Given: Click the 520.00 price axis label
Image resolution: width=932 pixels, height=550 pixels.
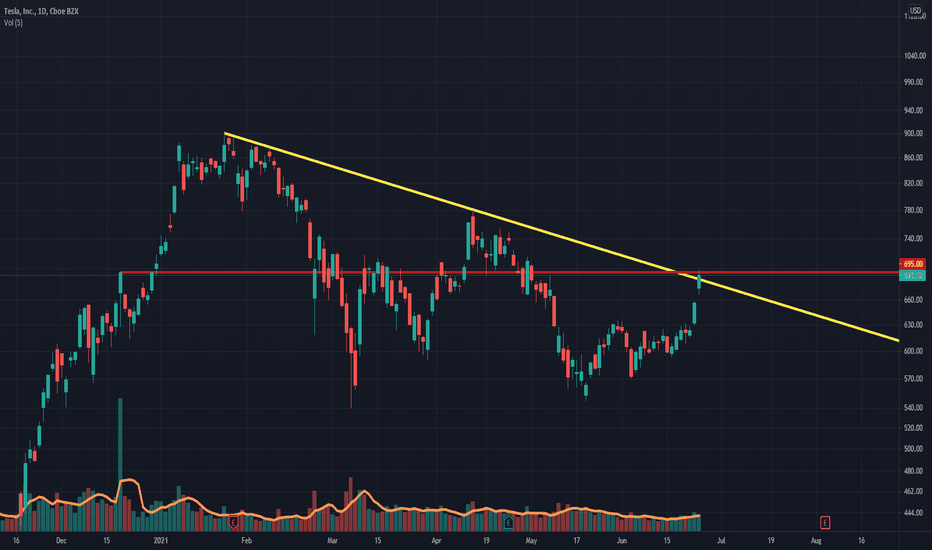Looking at the screenshot, I should click(914, 428).
